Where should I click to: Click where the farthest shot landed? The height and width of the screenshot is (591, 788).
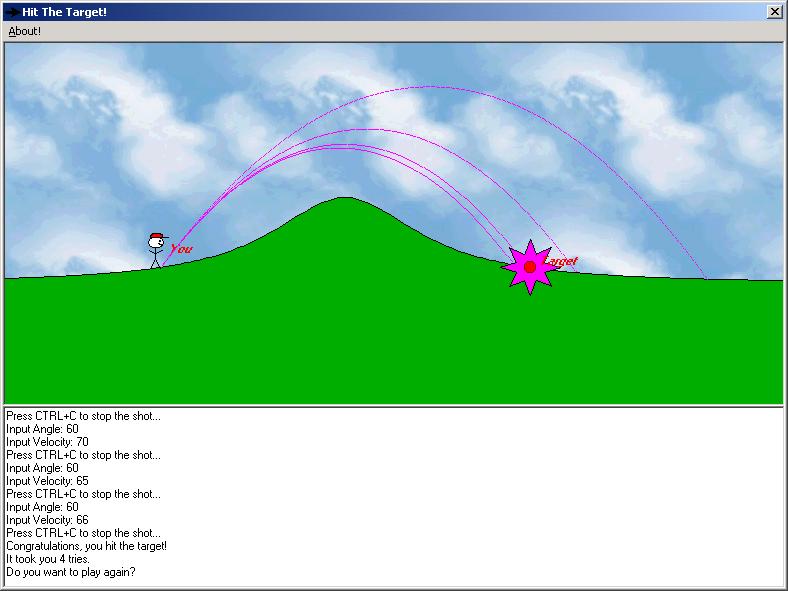pyautogui.click(x=707, y=278)
